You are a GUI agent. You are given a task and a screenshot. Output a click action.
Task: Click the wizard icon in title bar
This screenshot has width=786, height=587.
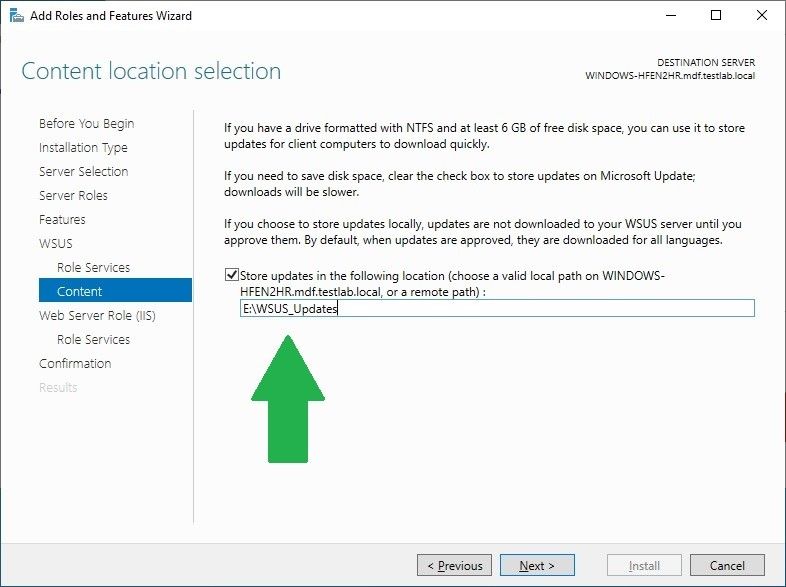pyautogui.click(x=17, y=16)
